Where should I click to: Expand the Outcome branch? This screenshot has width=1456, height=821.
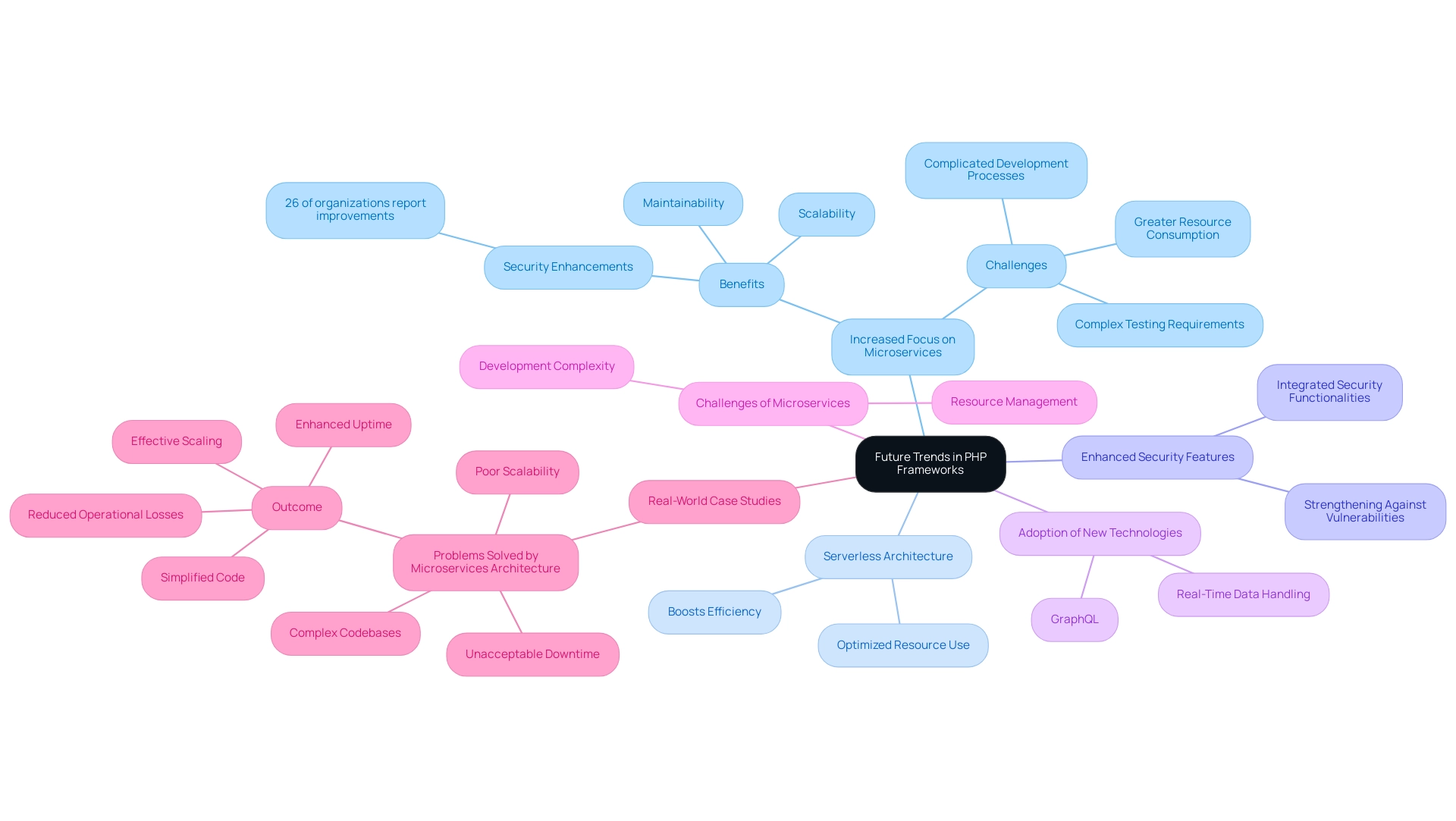pyautogui.click(x=299, y=506)
